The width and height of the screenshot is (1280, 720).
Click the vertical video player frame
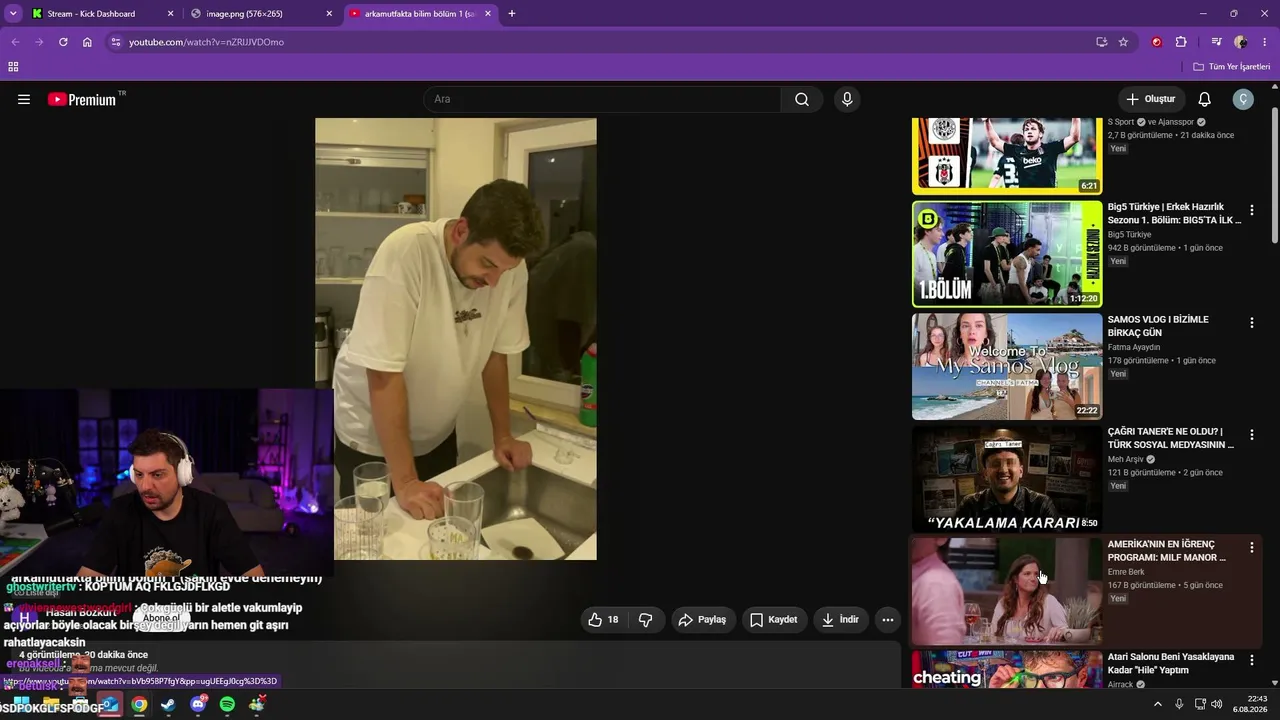click(x=456, y=339)
